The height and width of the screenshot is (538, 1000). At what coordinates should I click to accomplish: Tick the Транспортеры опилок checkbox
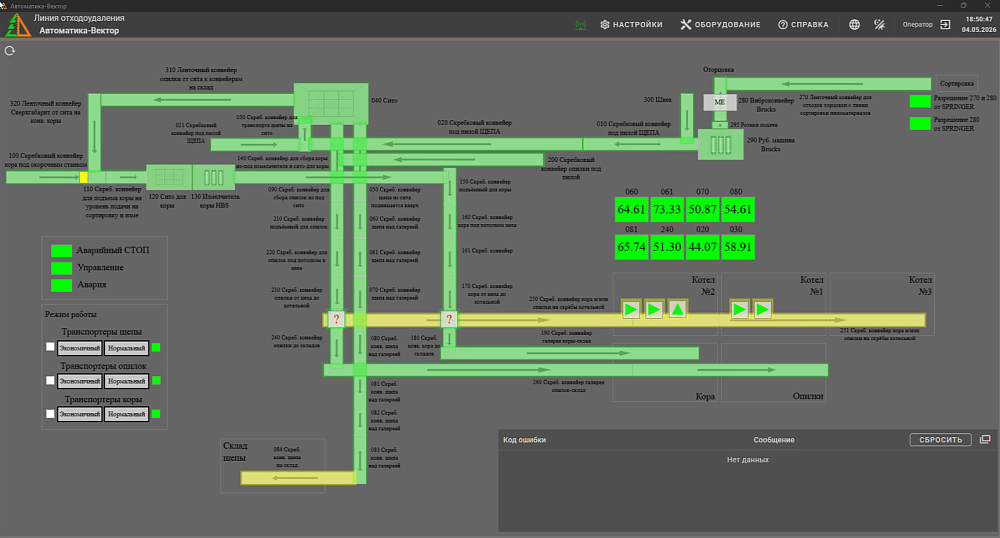pyautogui.click(x=50, y=381)
